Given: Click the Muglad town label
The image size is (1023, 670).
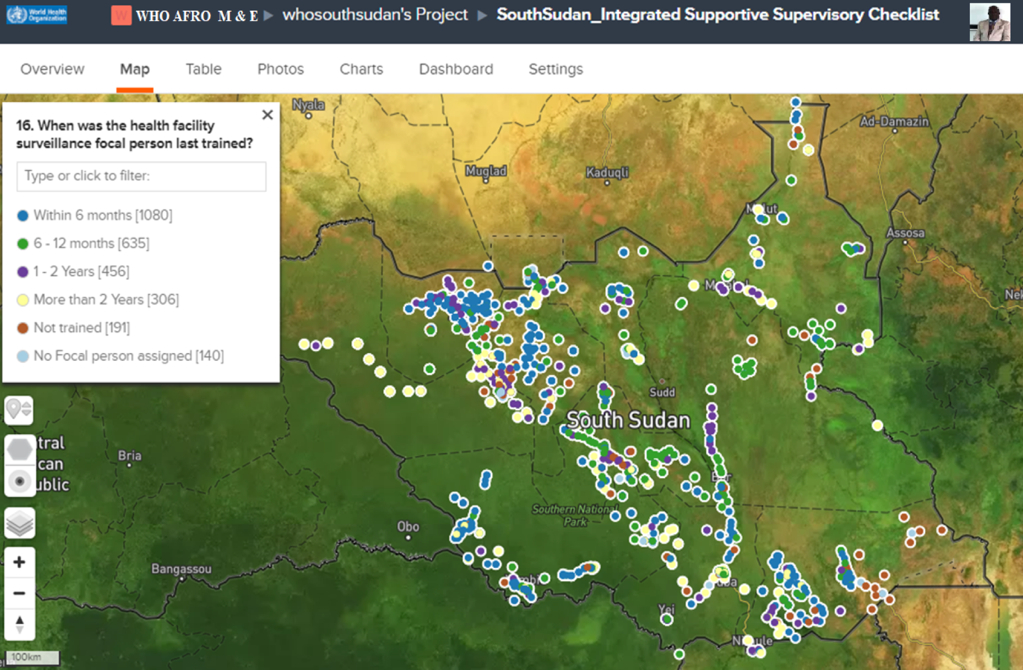Looking at the screenshot, I should (486, 171).
